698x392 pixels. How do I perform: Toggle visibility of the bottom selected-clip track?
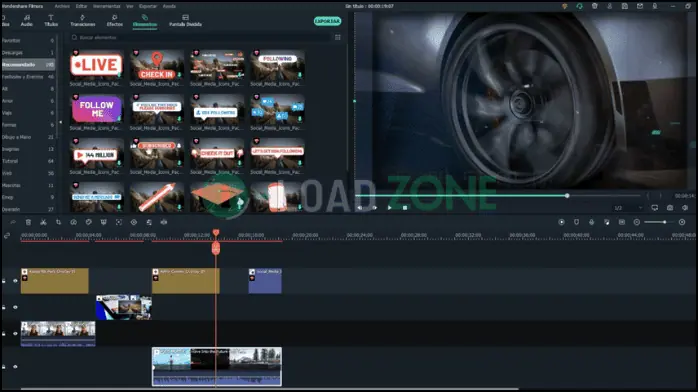pos(15,367)
